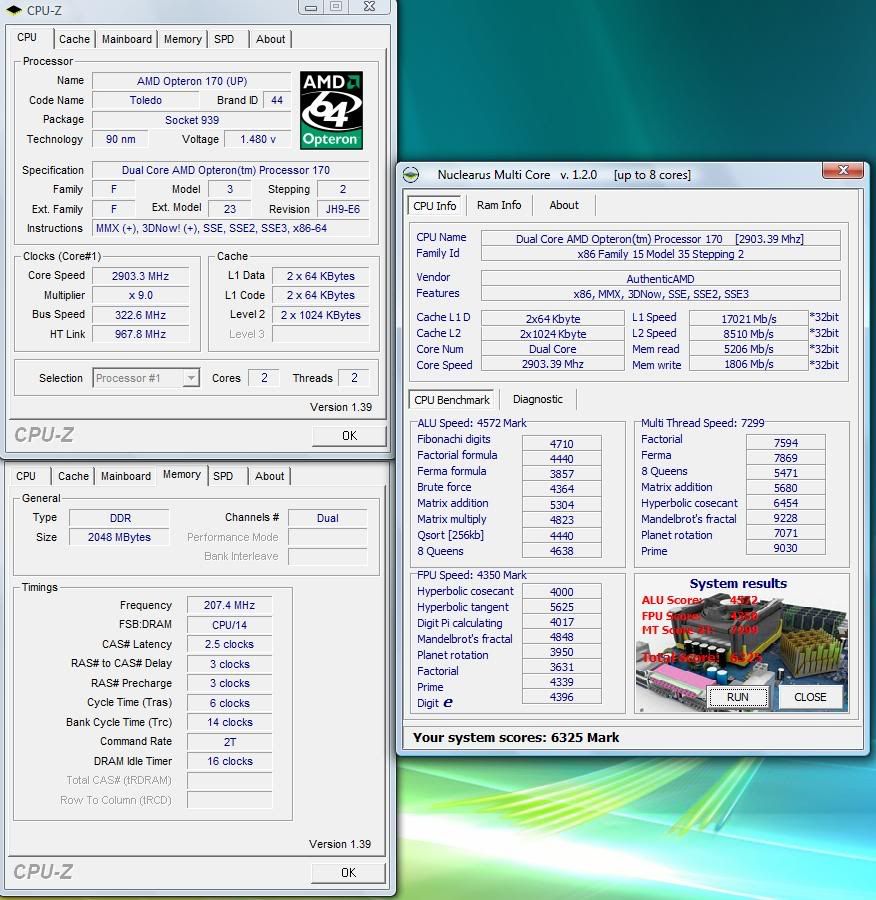Click OK in the top CPU-Z window
Viewport: 876px width, 900px height.
[x=349, y=436]
